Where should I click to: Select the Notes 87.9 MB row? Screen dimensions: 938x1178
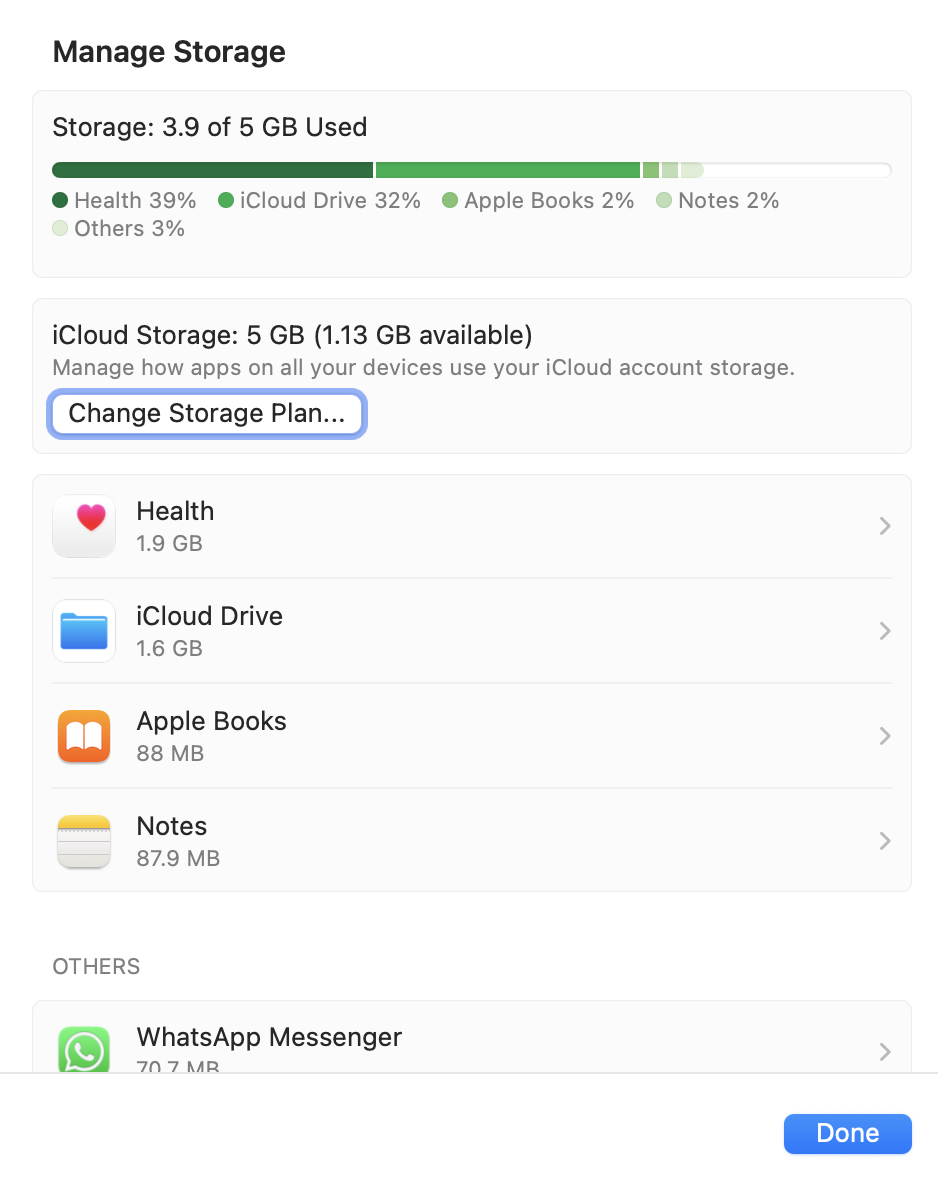(x=472, y=841)
